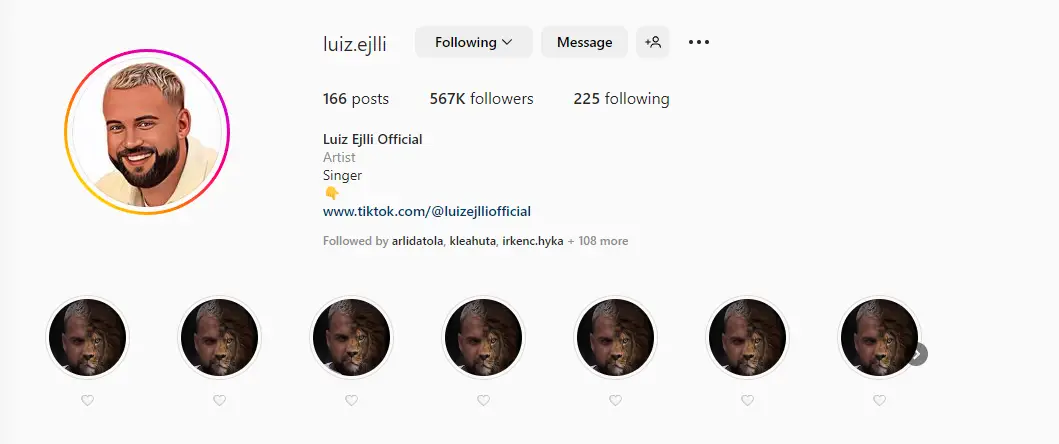Open the 567K followers list
The height and width of the screenshot is (444, 1059).
click(x=482, y=99)
